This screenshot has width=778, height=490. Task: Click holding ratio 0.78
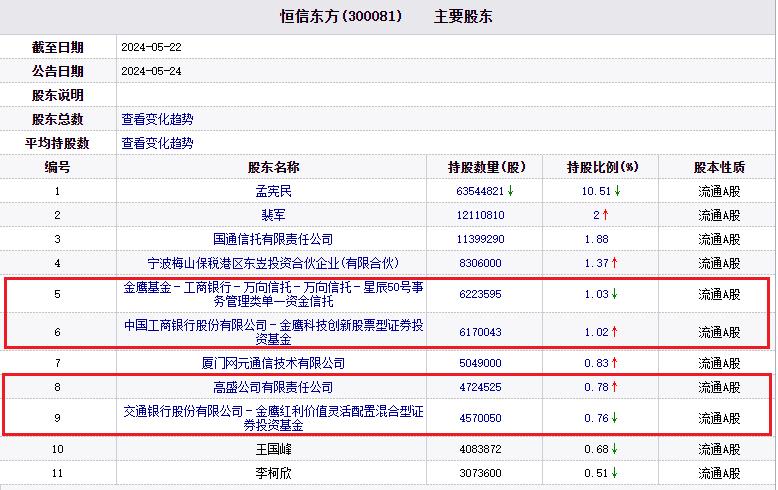coord(596,387)
